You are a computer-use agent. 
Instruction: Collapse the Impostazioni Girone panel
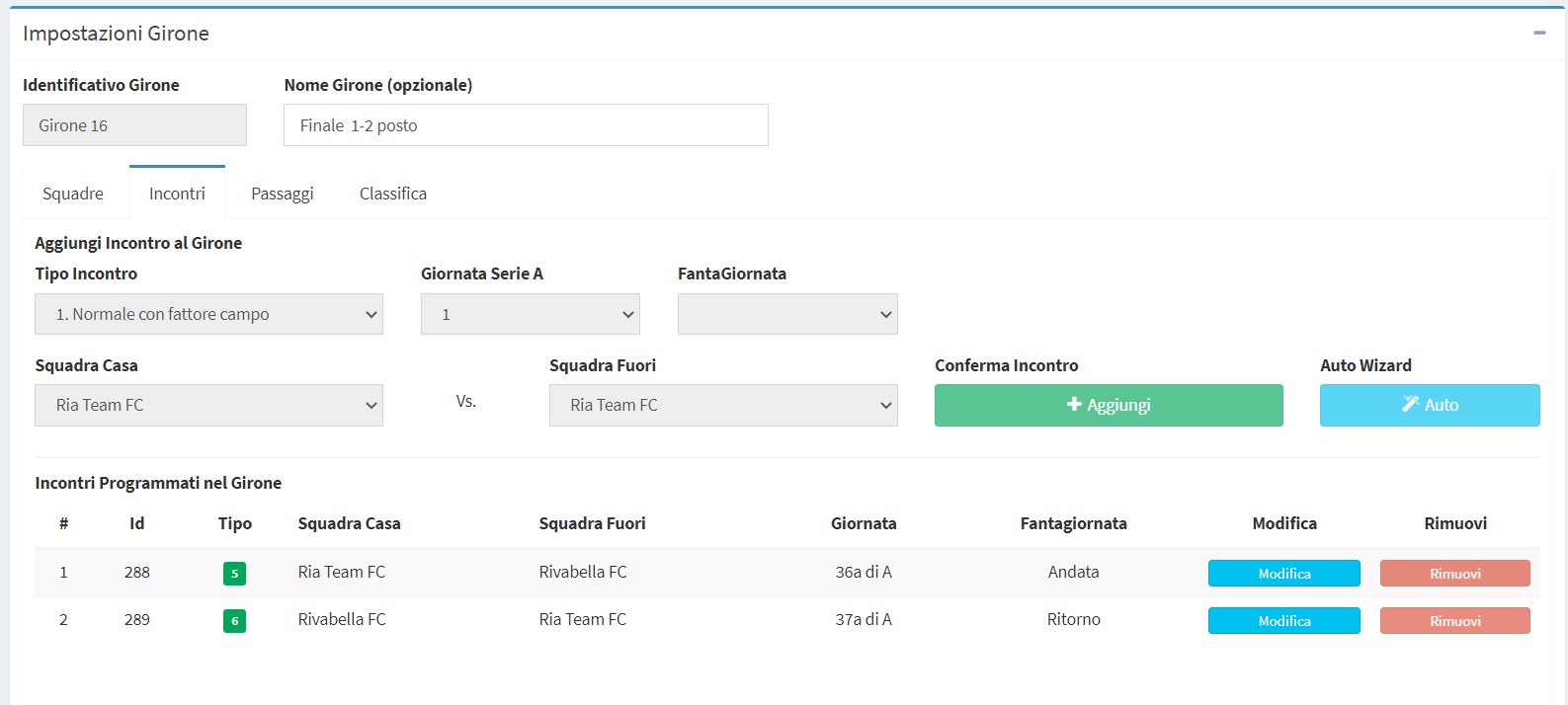[x=1538, y=33]
